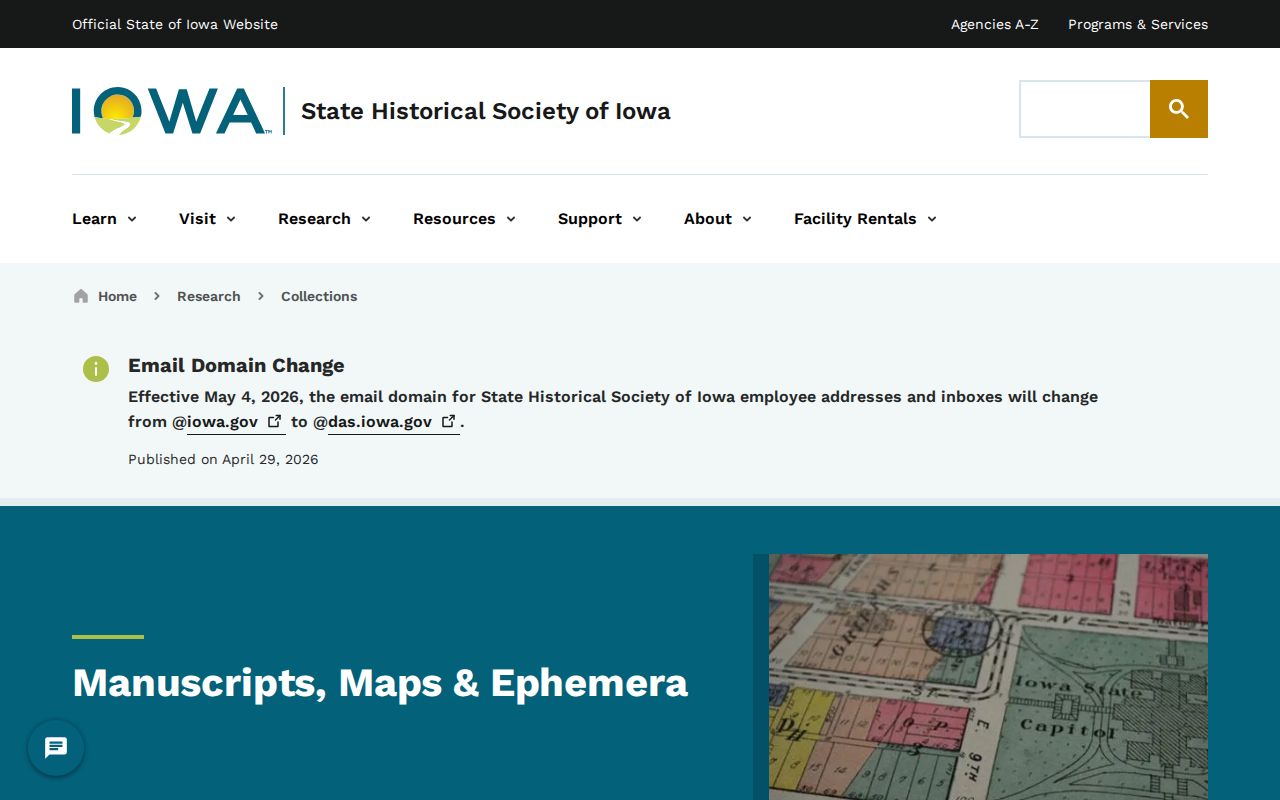The image size is (1280, 800).
Task: Expand the Resources menu chevron
Action: pos(511,219)
